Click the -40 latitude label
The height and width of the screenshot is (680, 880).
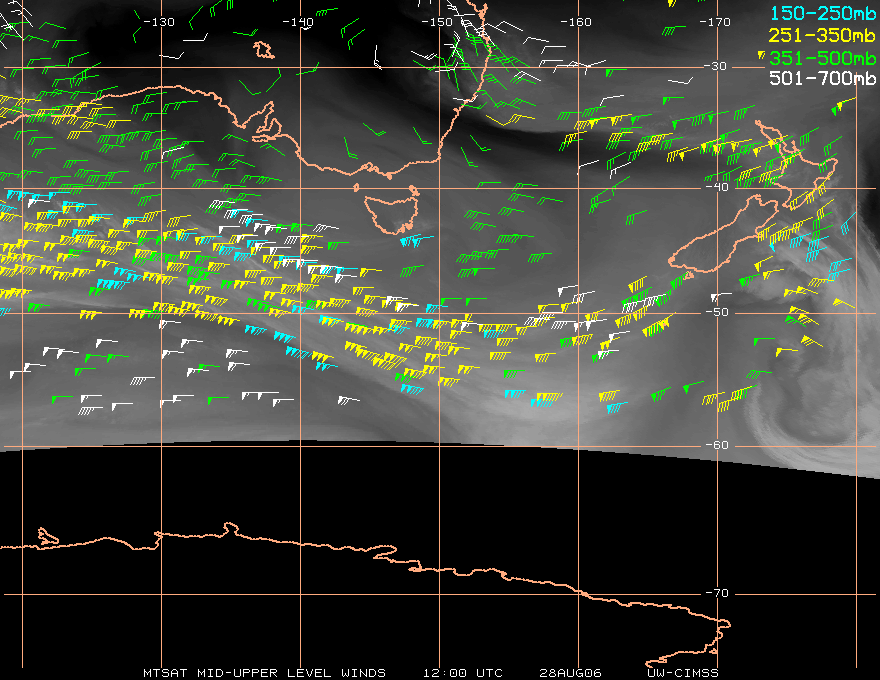(x=717, y=187)
